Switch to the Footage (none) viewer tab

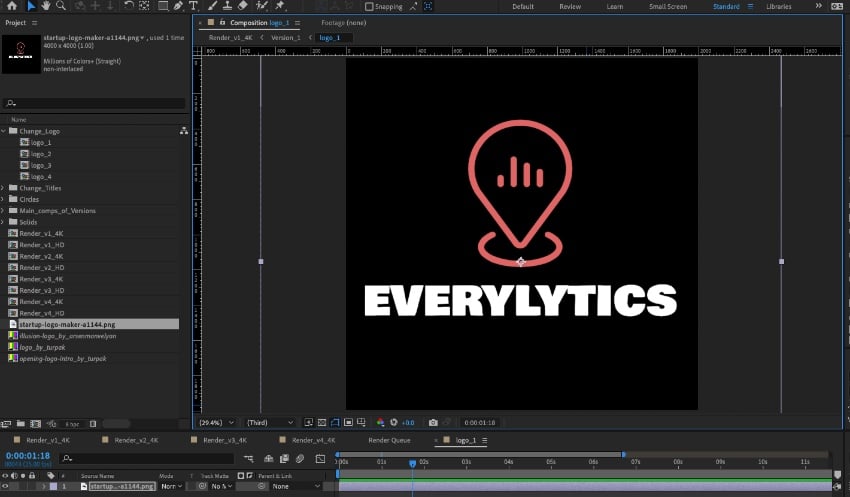coord(343,23)
